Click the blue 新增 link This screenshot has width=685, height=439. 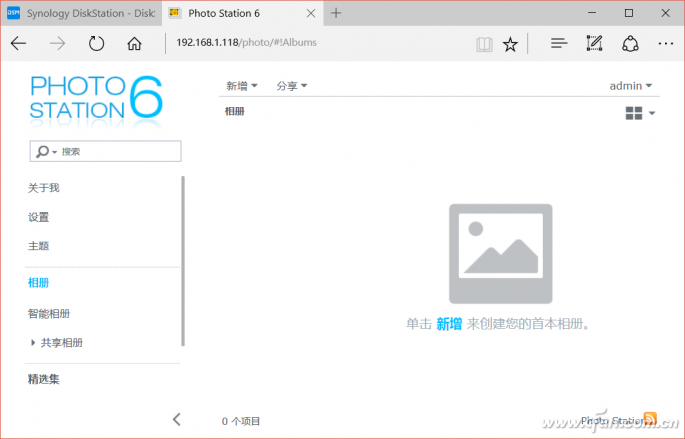tap(449, 324)
